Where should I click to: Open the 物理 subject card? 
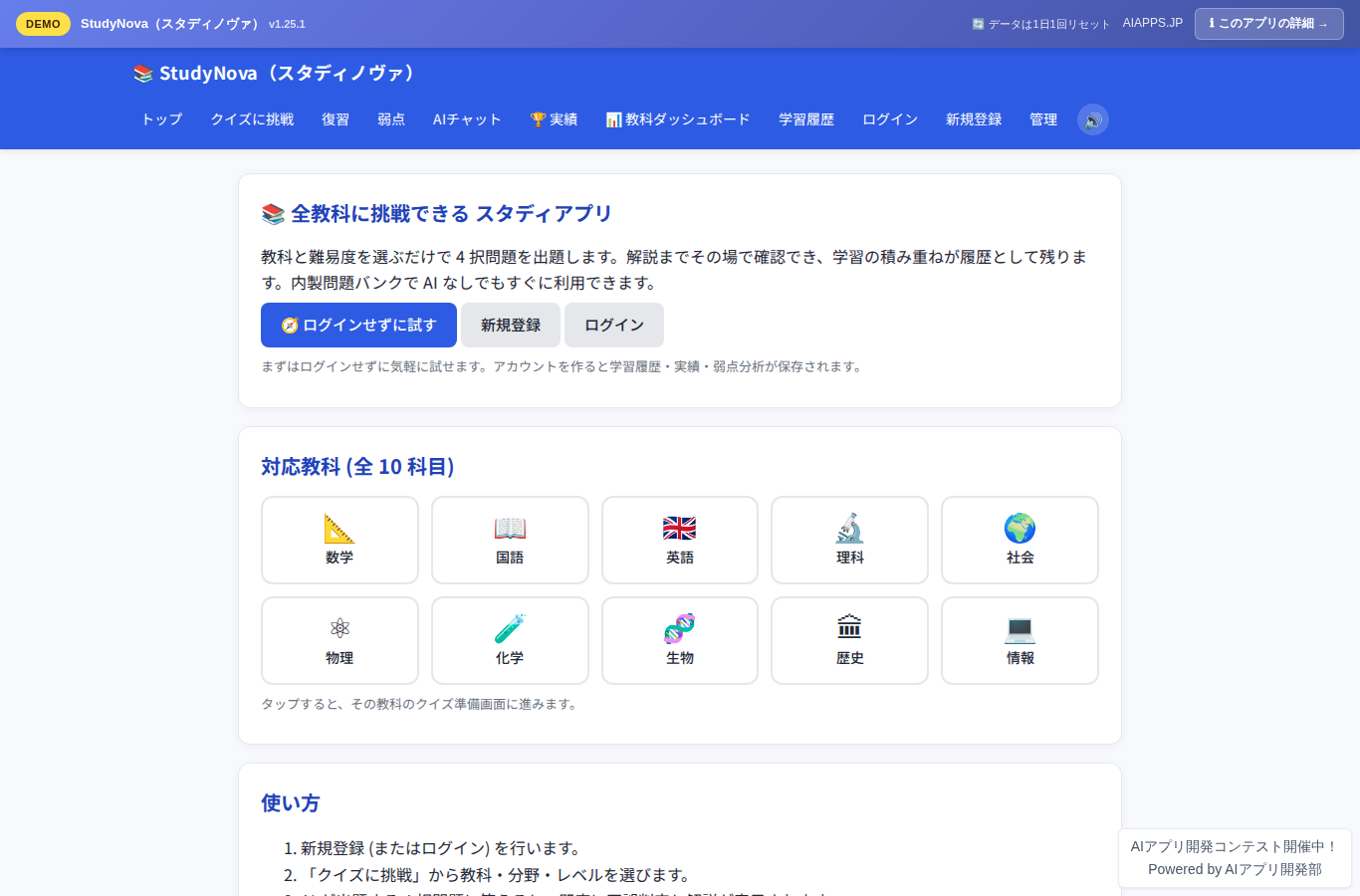[x=340, y=640]
